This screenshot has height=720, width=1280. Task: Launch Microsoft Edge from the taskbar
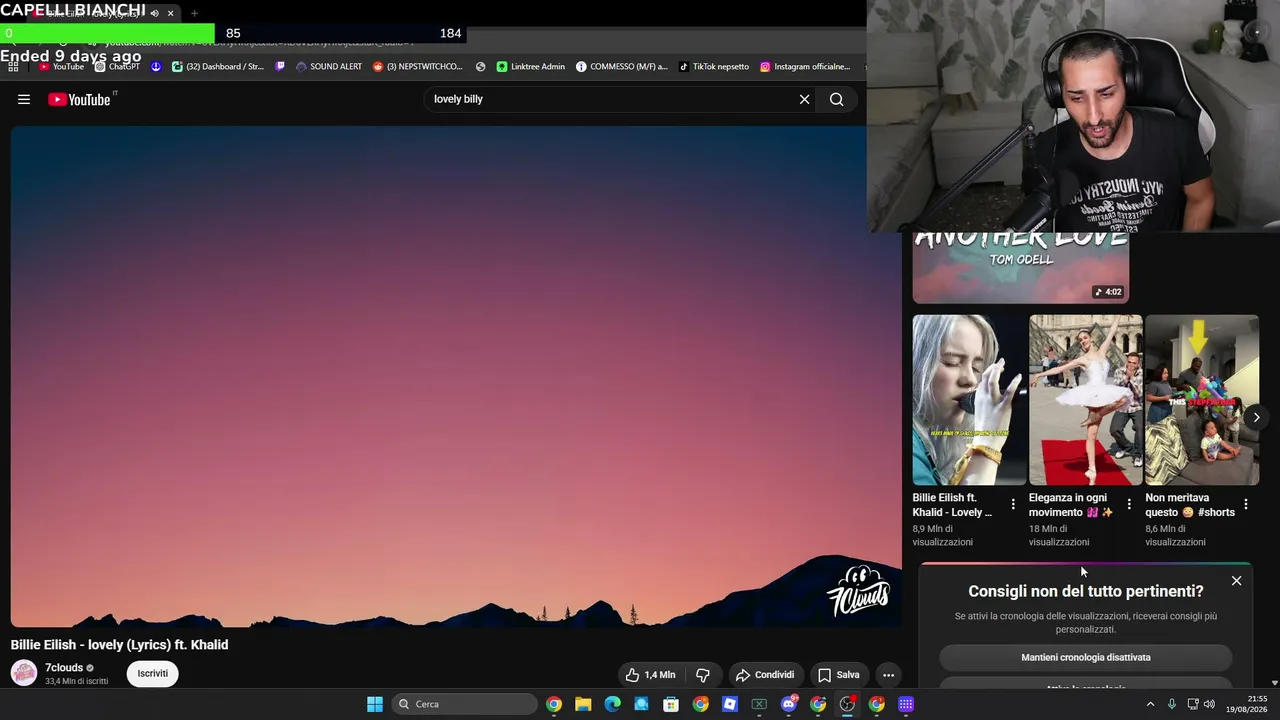click(x=612, y=704)
